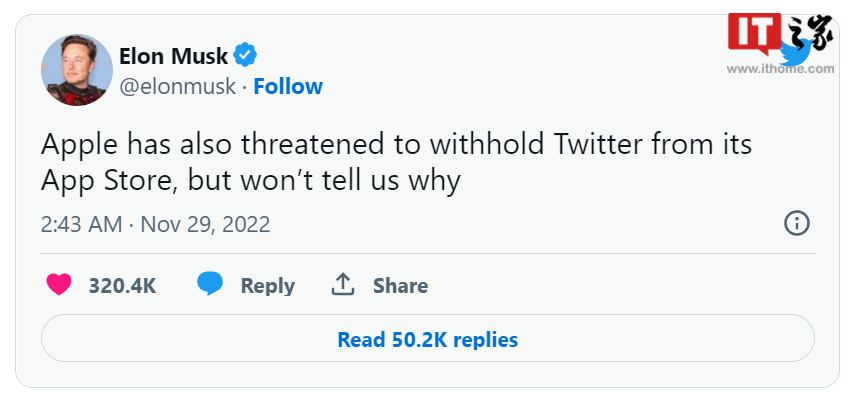Select the Reply text label
This screenshot has height=396, width=847.
[x=267, y=286]
